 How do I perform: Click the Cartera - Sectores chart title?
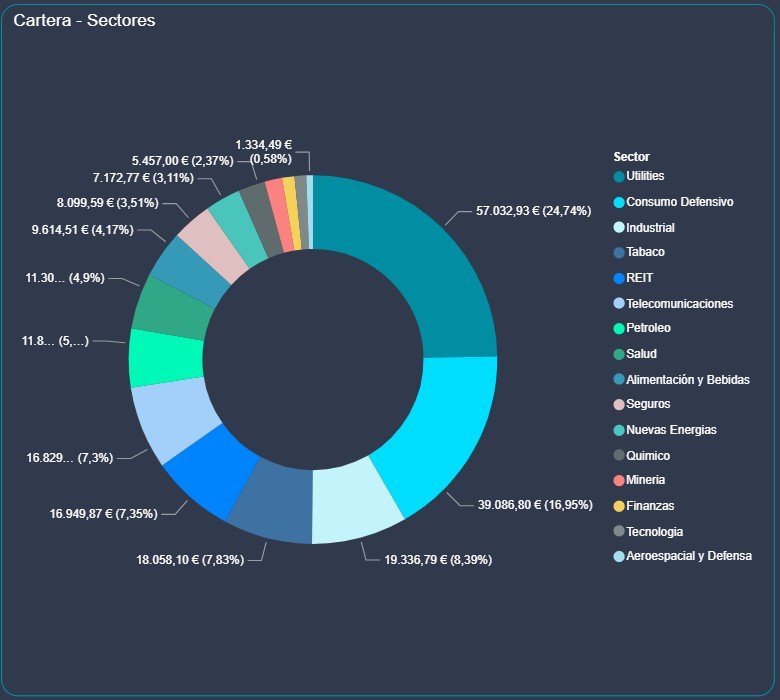coord(84,20)
